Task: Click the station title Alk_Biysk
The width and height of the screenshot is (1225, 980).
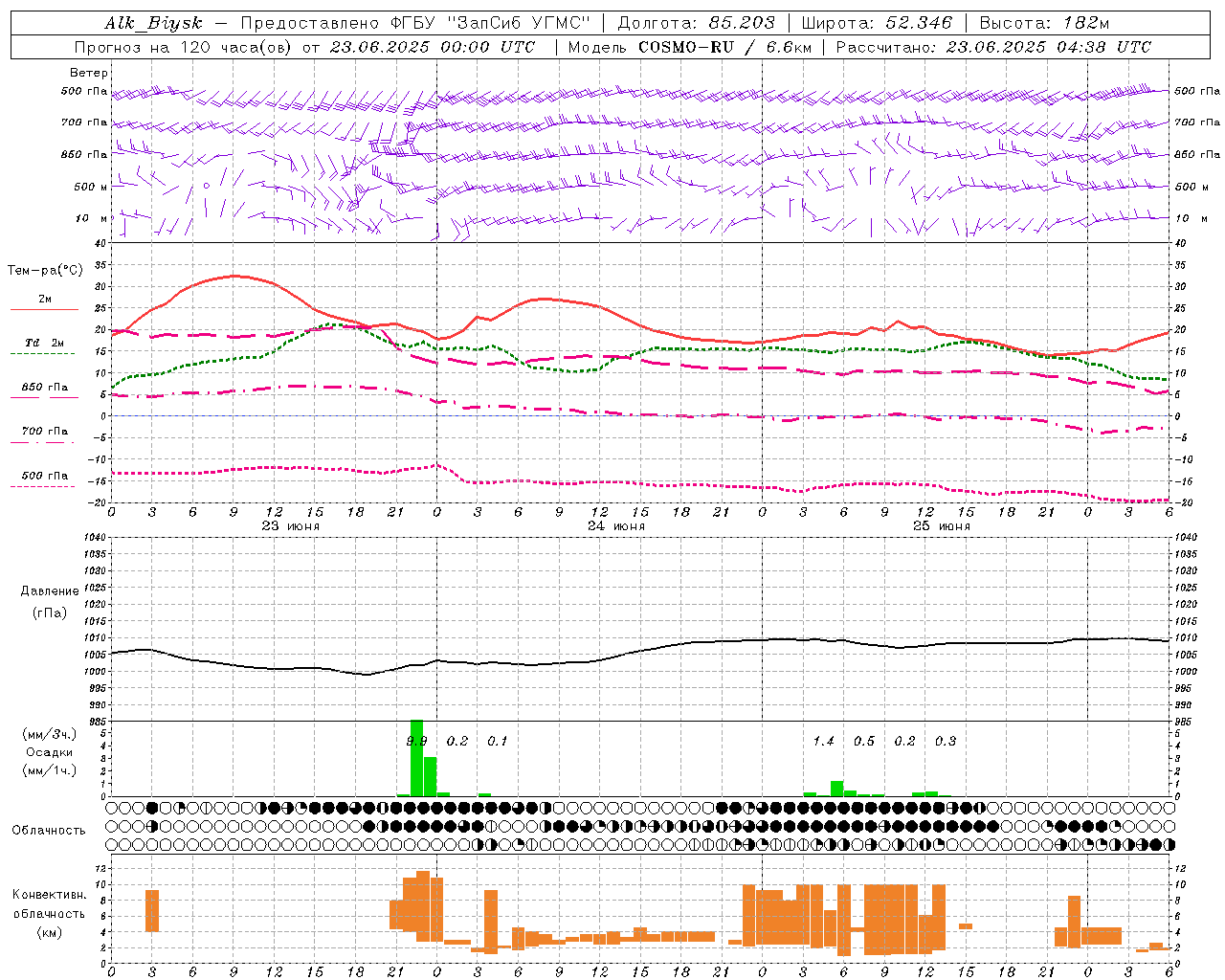Action: [153, 23]
